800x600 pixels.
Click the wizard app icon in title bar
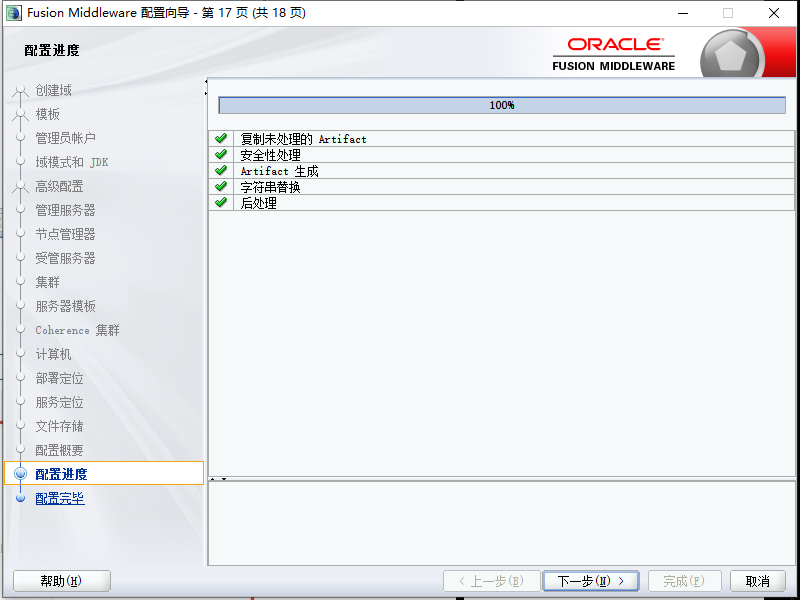tap(14, 13)
